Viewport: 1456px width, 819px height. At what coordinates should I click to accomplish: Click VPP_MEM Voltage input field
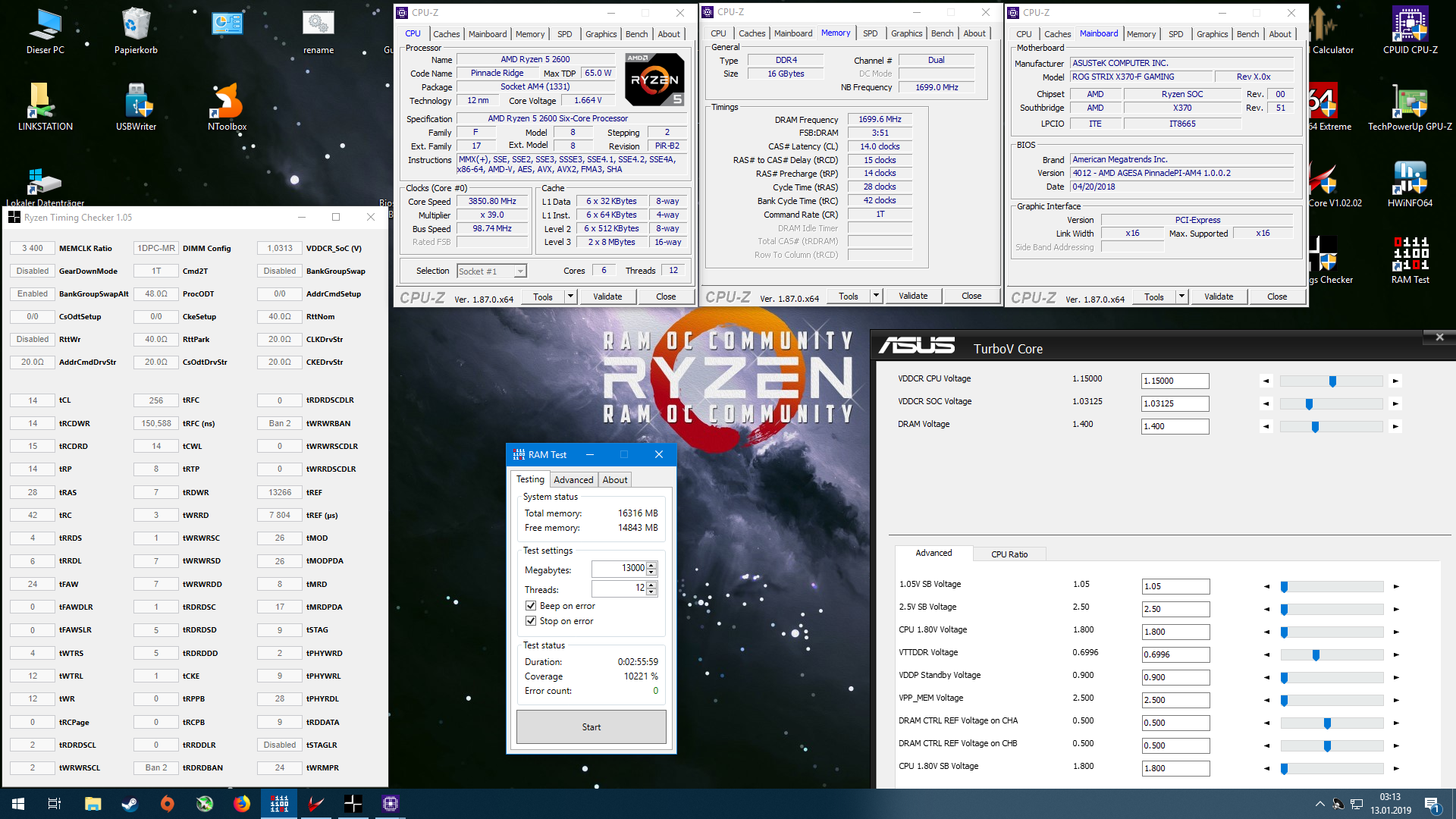(1175, 700)
